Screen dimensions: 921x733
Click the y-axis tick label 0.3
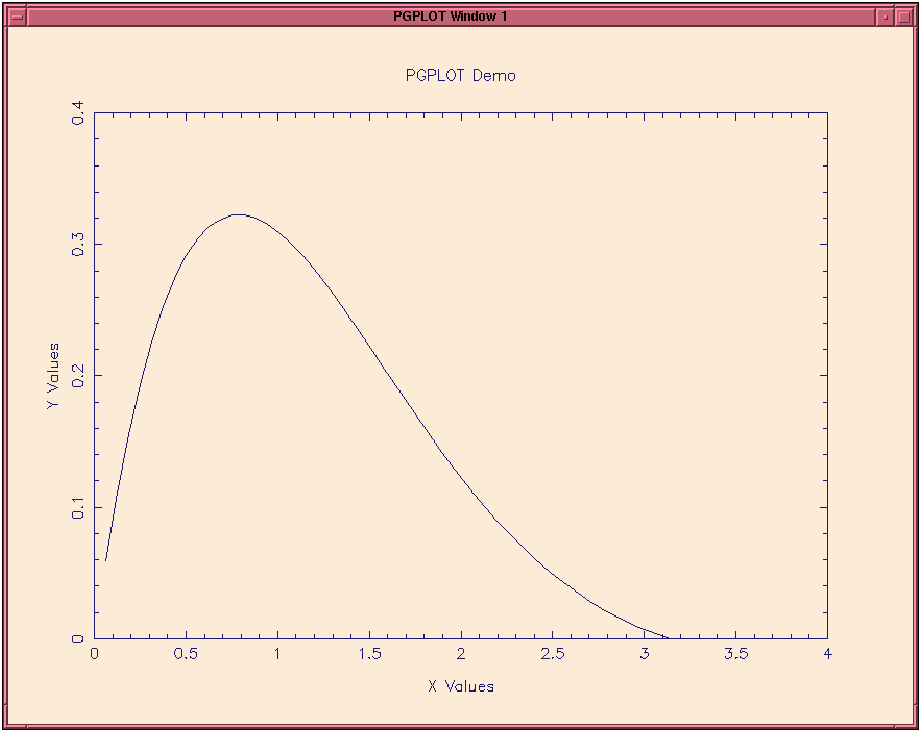pos(80,245)
